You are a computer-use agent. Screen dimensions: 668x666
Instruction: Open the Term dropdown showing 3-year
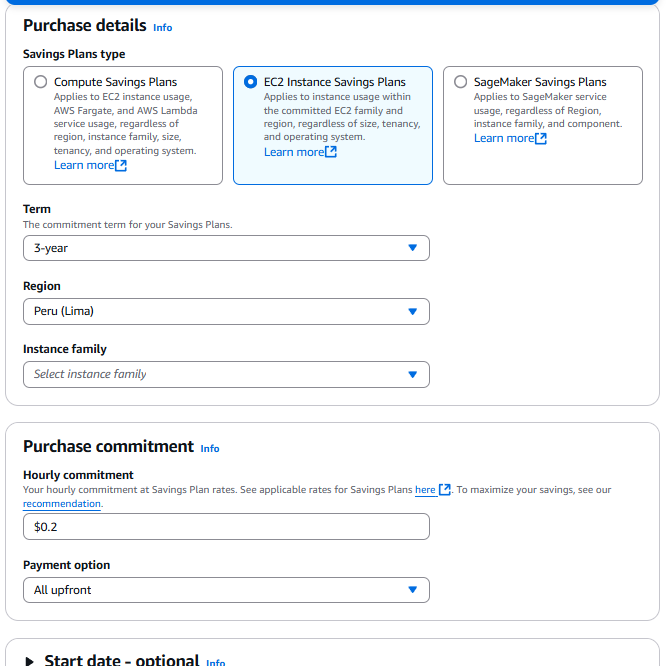226,248
